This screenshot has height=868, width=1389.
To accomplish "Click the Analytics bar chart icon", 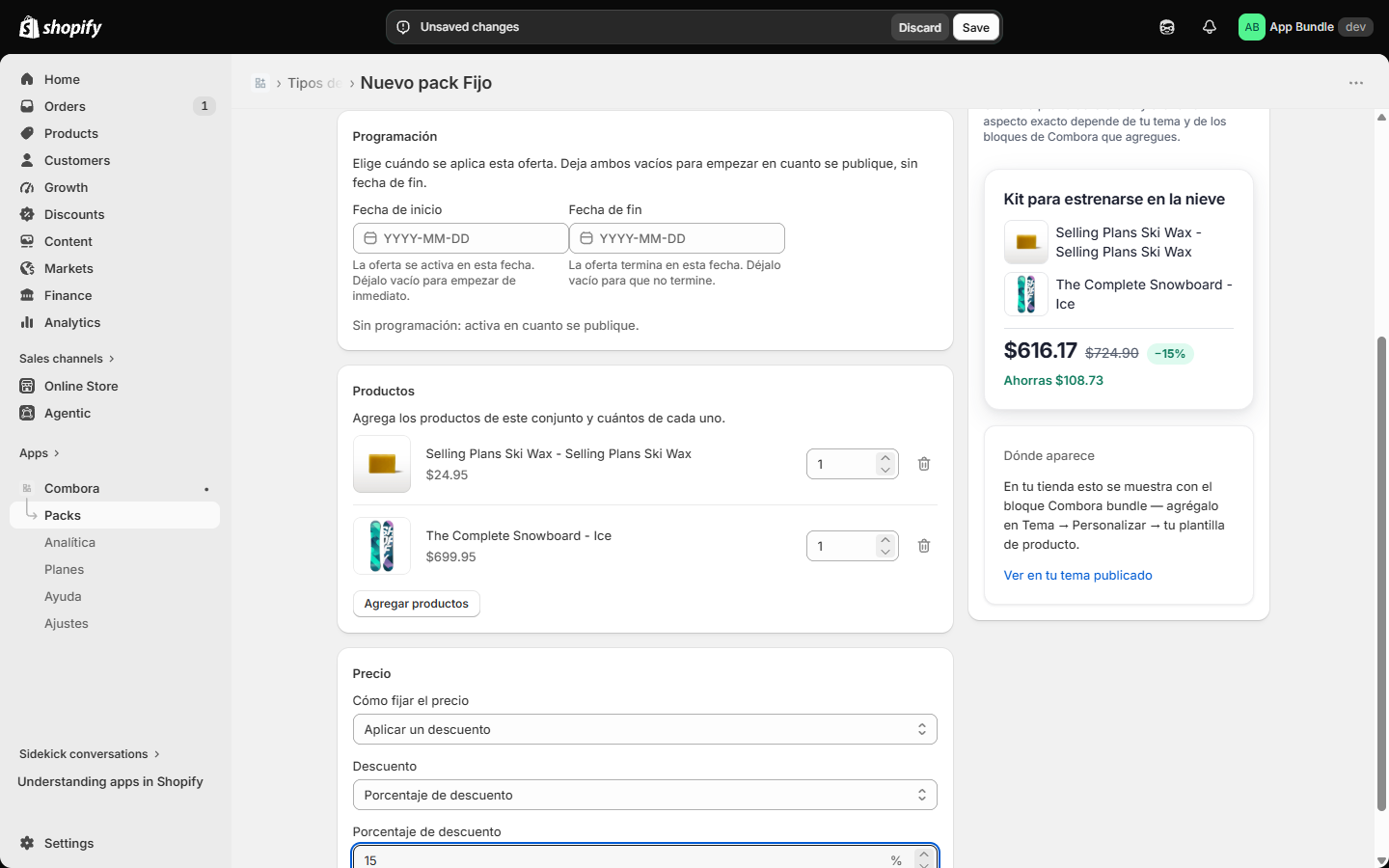I will click(x=27, y=322).
